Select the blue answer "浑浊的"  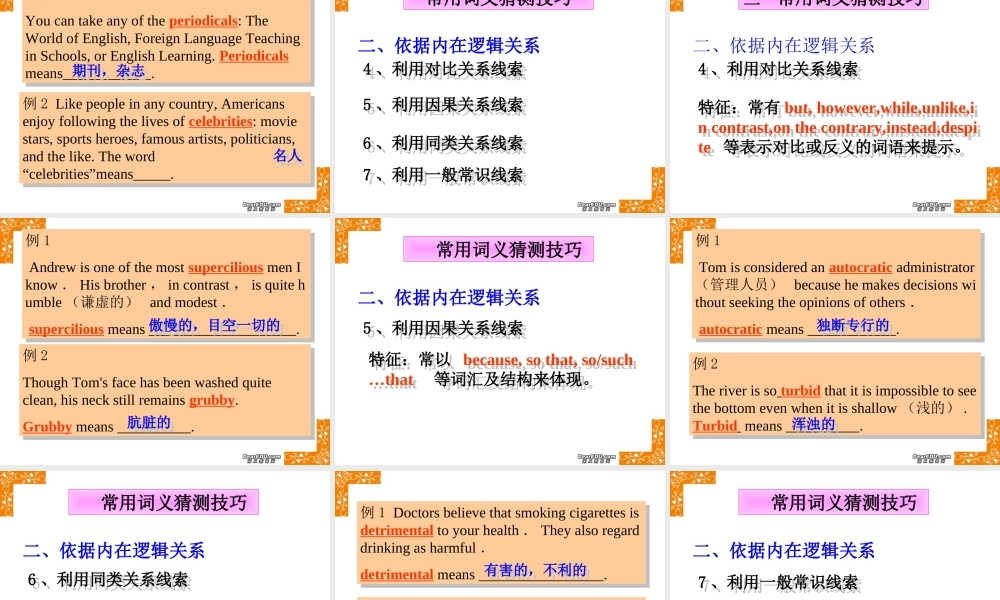[x=813, y=424]
